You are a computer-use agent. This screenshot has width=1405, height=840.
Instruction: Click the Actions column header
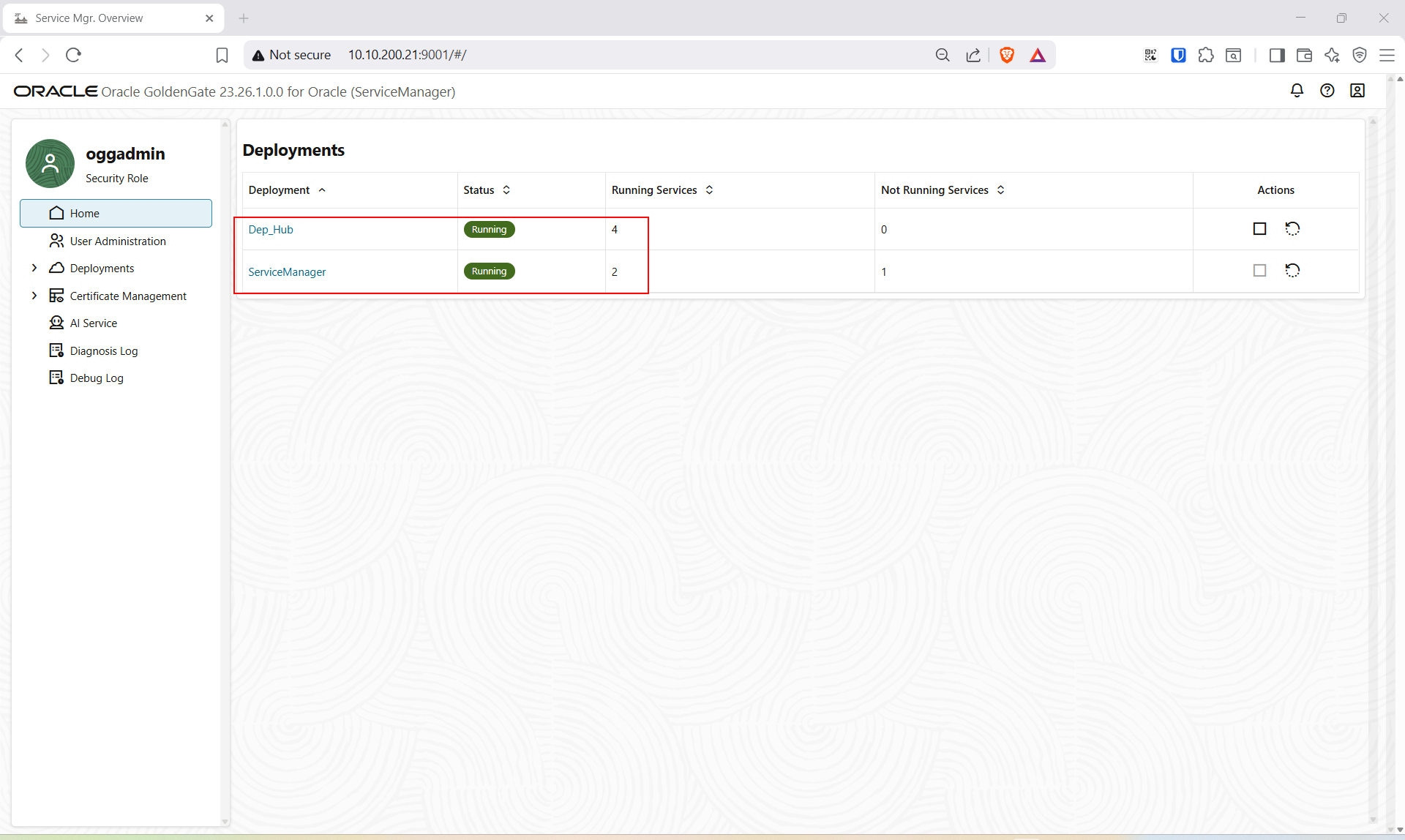tap(1275, 190)
